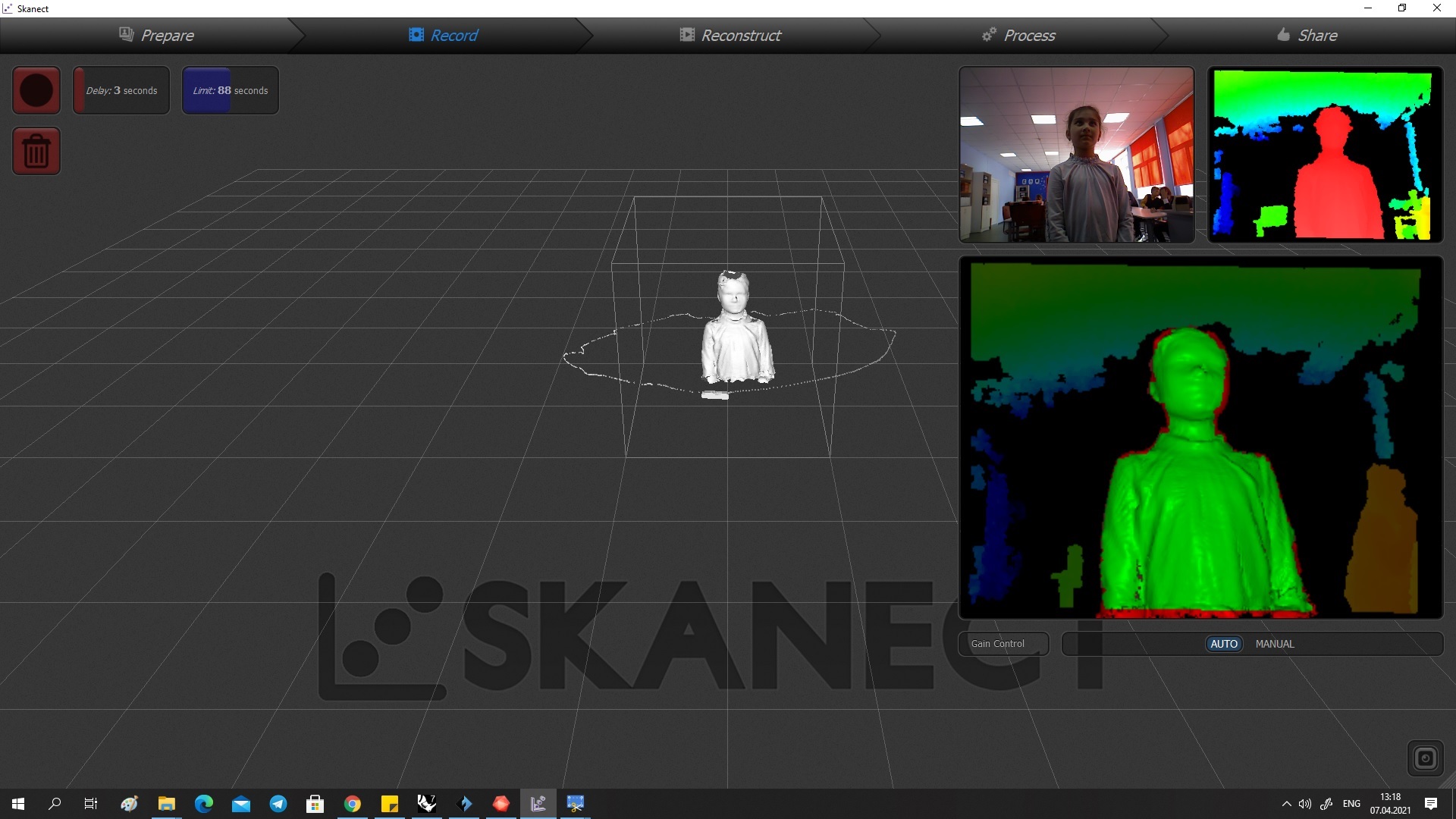Adjust the Limit 88 seconds slider
1456x819 pixels.
coord(231,90)
